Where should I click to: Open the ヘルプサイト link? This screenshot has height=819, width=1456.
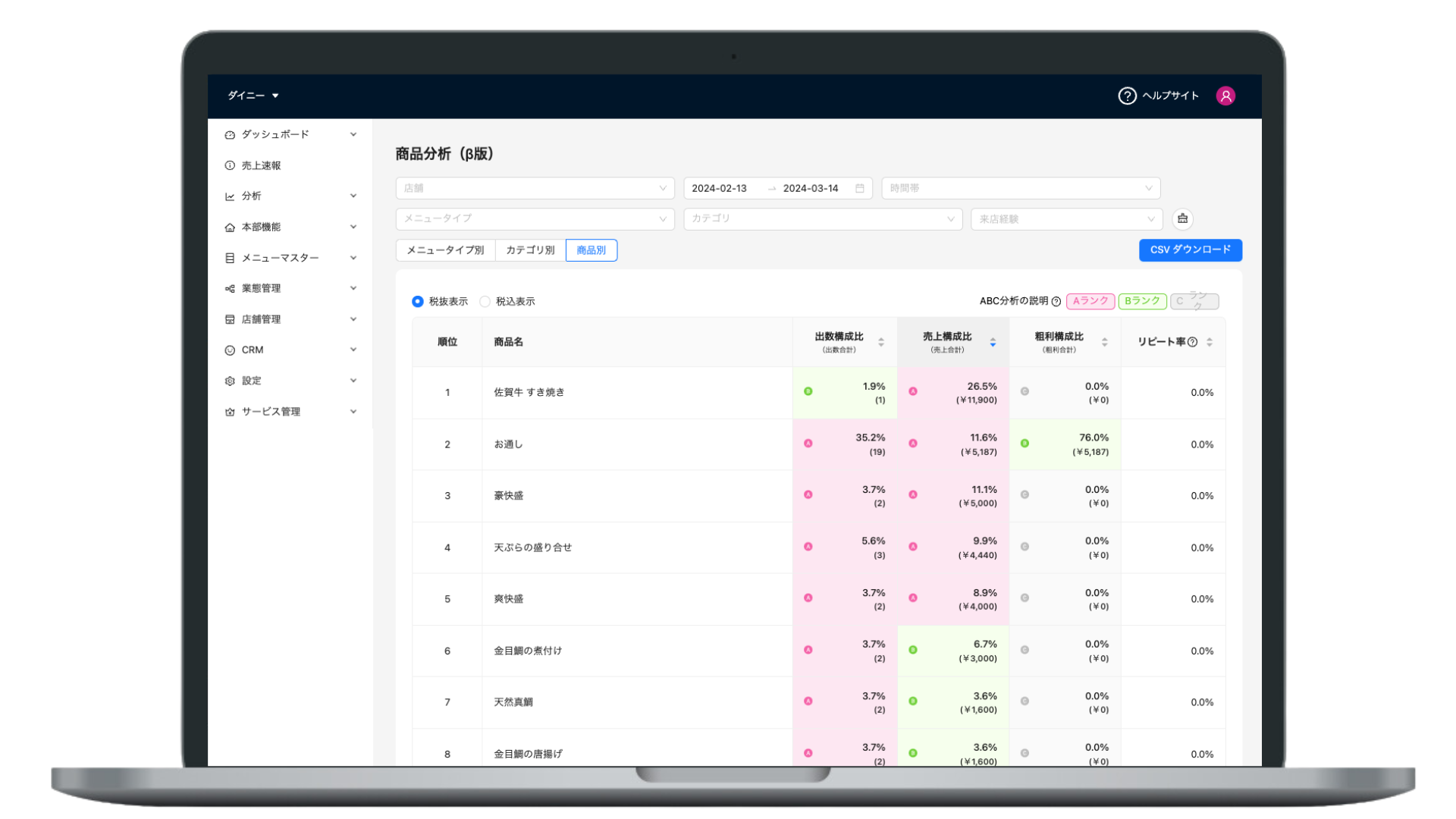point(1171,96)
